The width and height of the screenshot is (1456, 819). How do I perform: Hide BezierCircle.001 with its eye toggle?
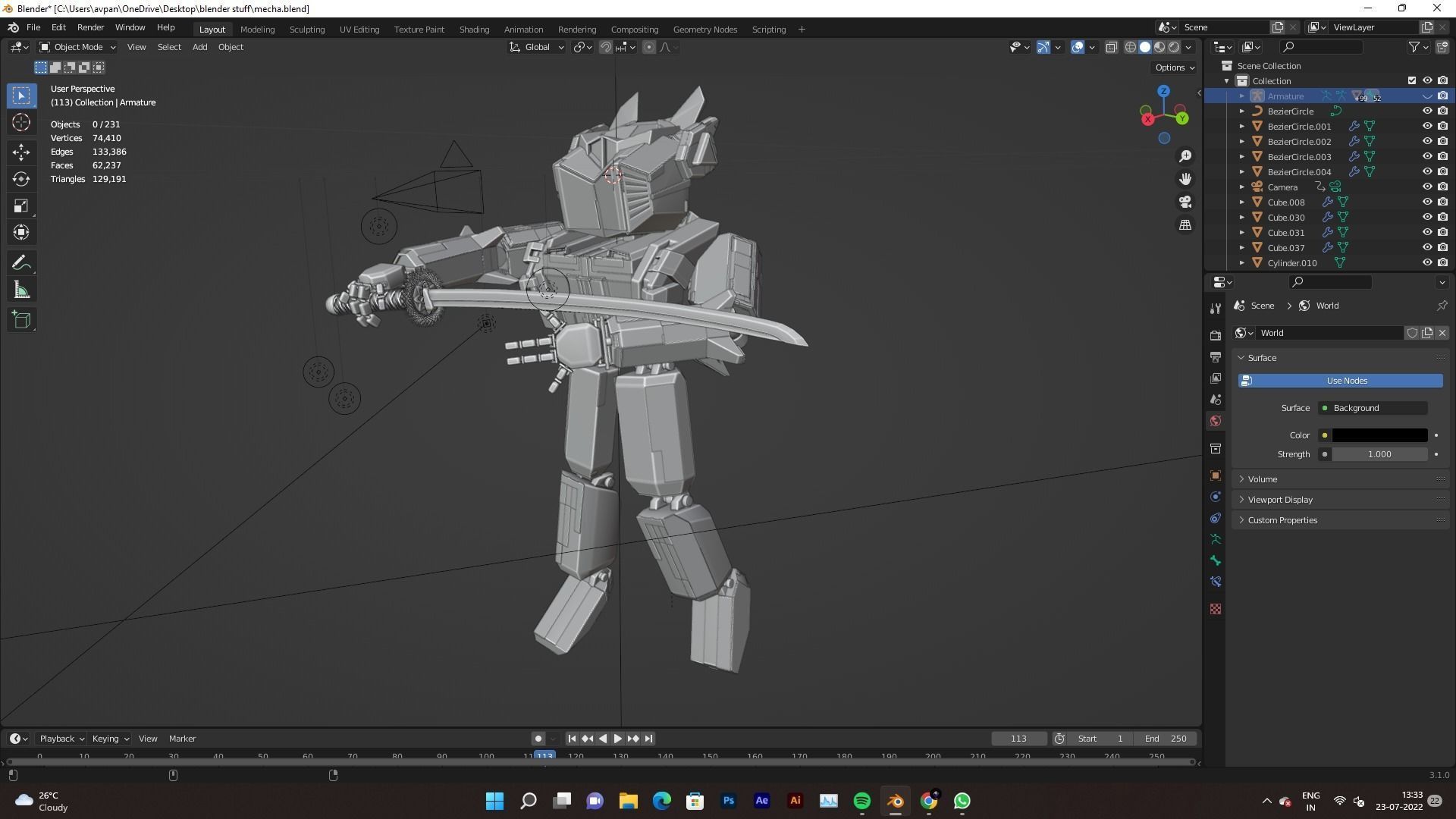tap(1428, 126)
